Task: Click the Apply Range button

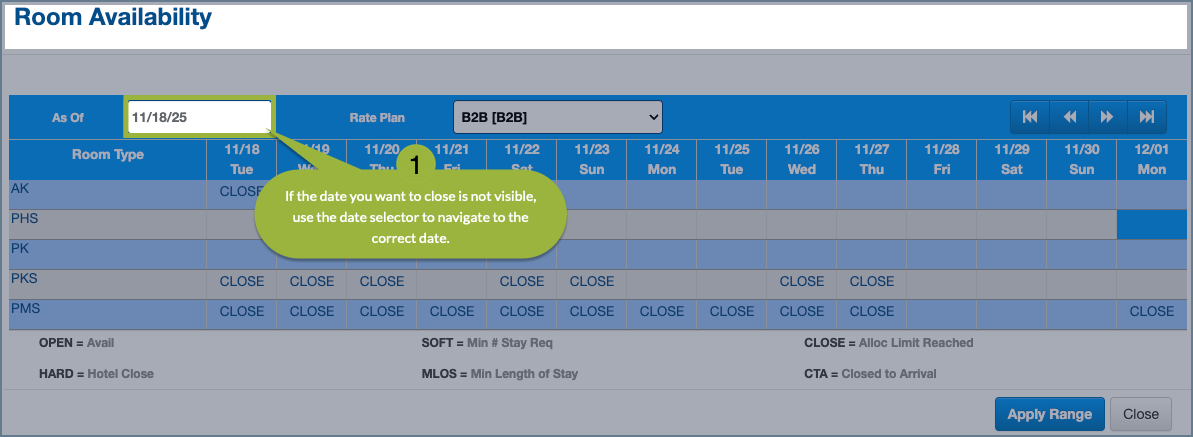Action: coord(1049,414)
